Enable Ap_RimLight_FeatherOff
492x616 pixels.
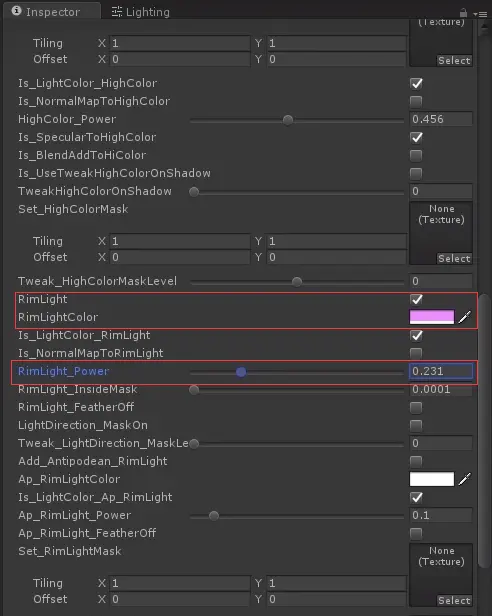[x=416, y=534]
